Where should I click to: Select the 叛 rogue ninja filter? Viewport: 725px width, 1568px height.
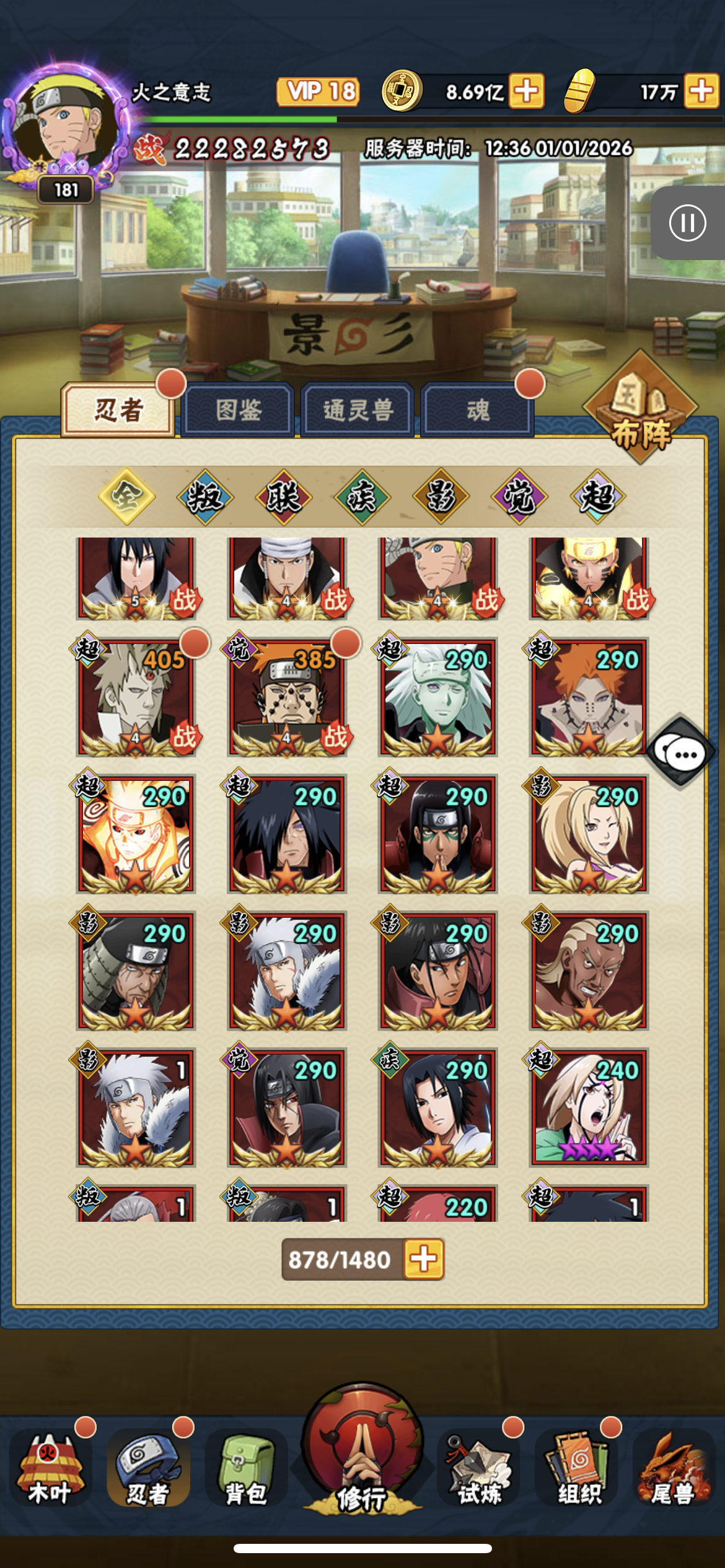pos(205,497)
